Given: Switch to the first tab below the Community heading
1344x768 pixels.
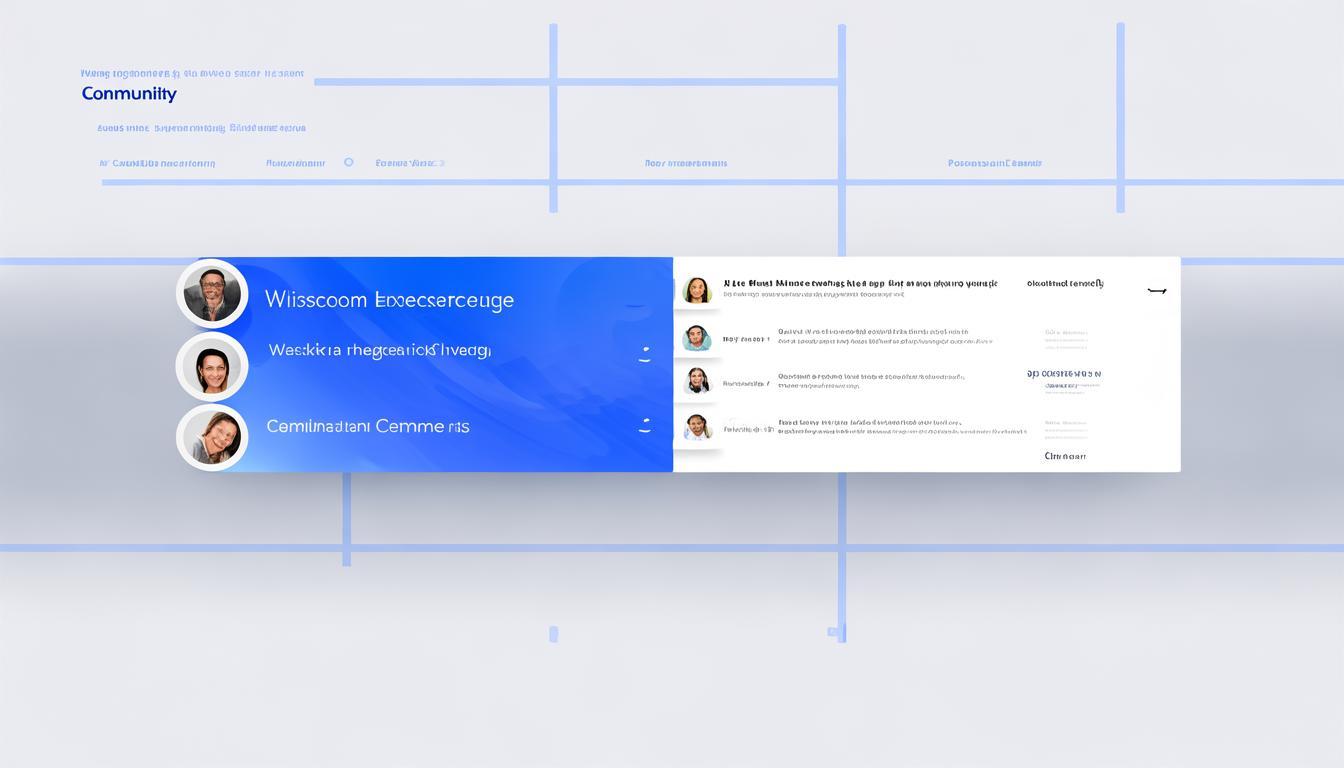Looking at the screenshot, I should point(158,163).
